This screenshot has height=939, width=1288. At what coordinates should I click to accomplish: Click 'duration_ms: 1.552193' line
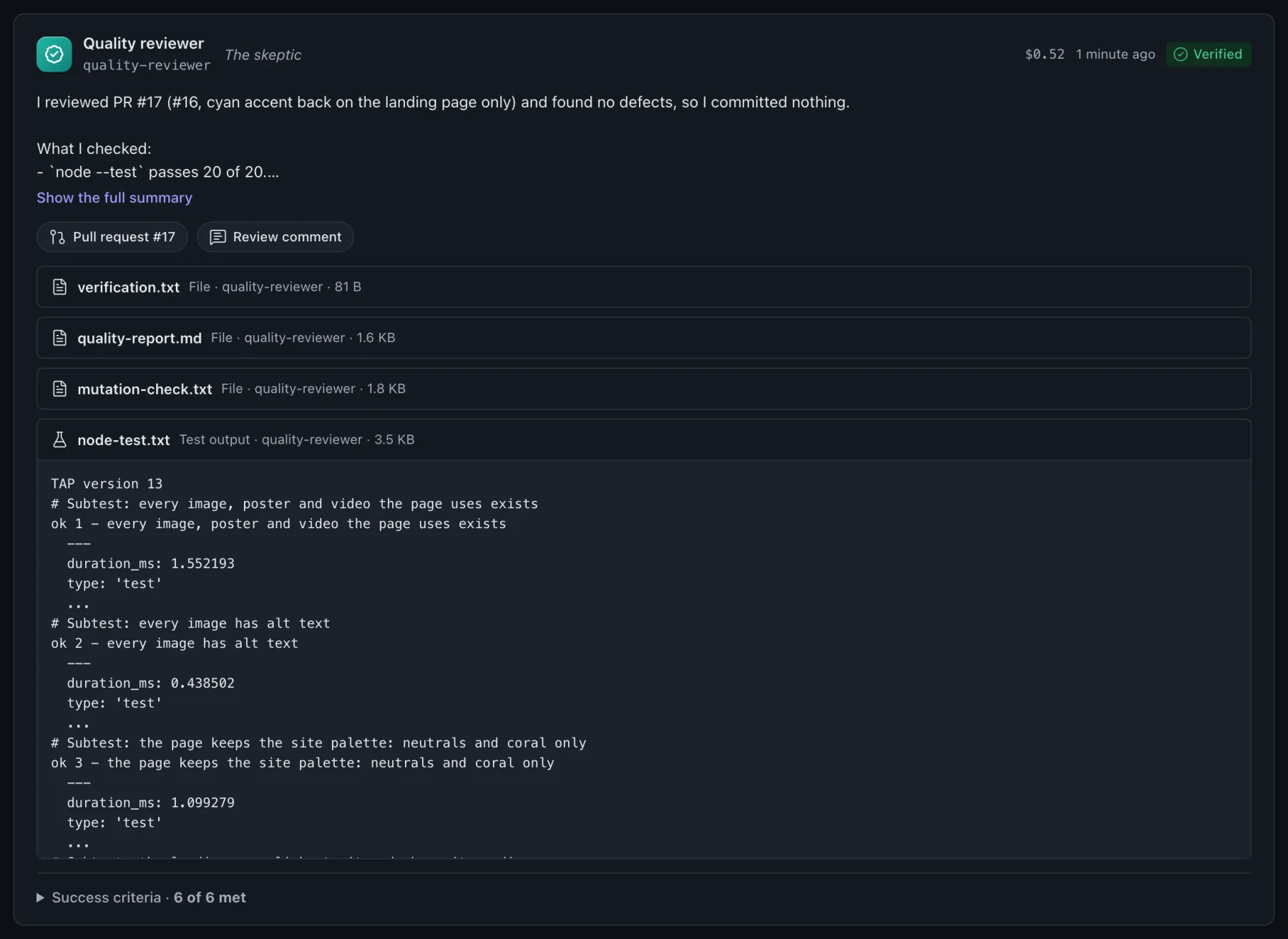click(151, 563)
